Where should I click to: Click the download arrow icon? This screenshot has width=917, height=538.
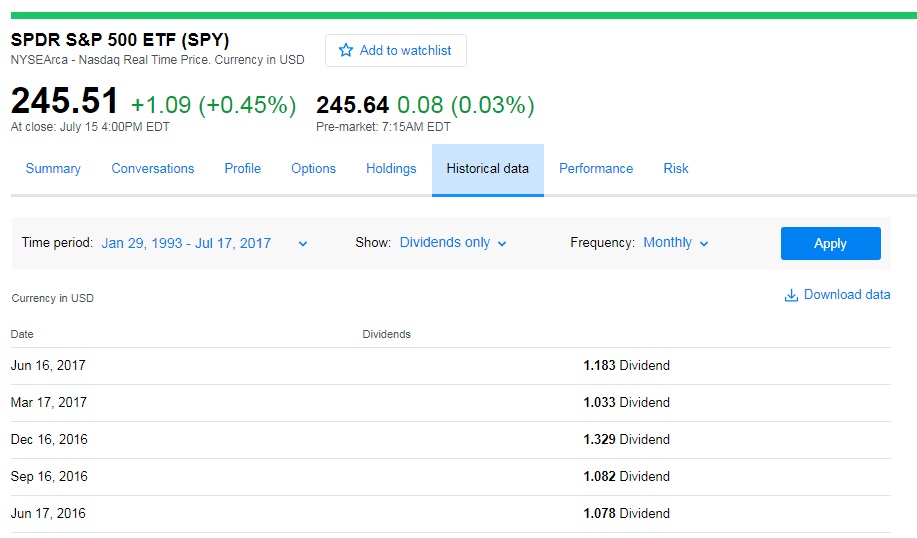click(x=791, y=295)
